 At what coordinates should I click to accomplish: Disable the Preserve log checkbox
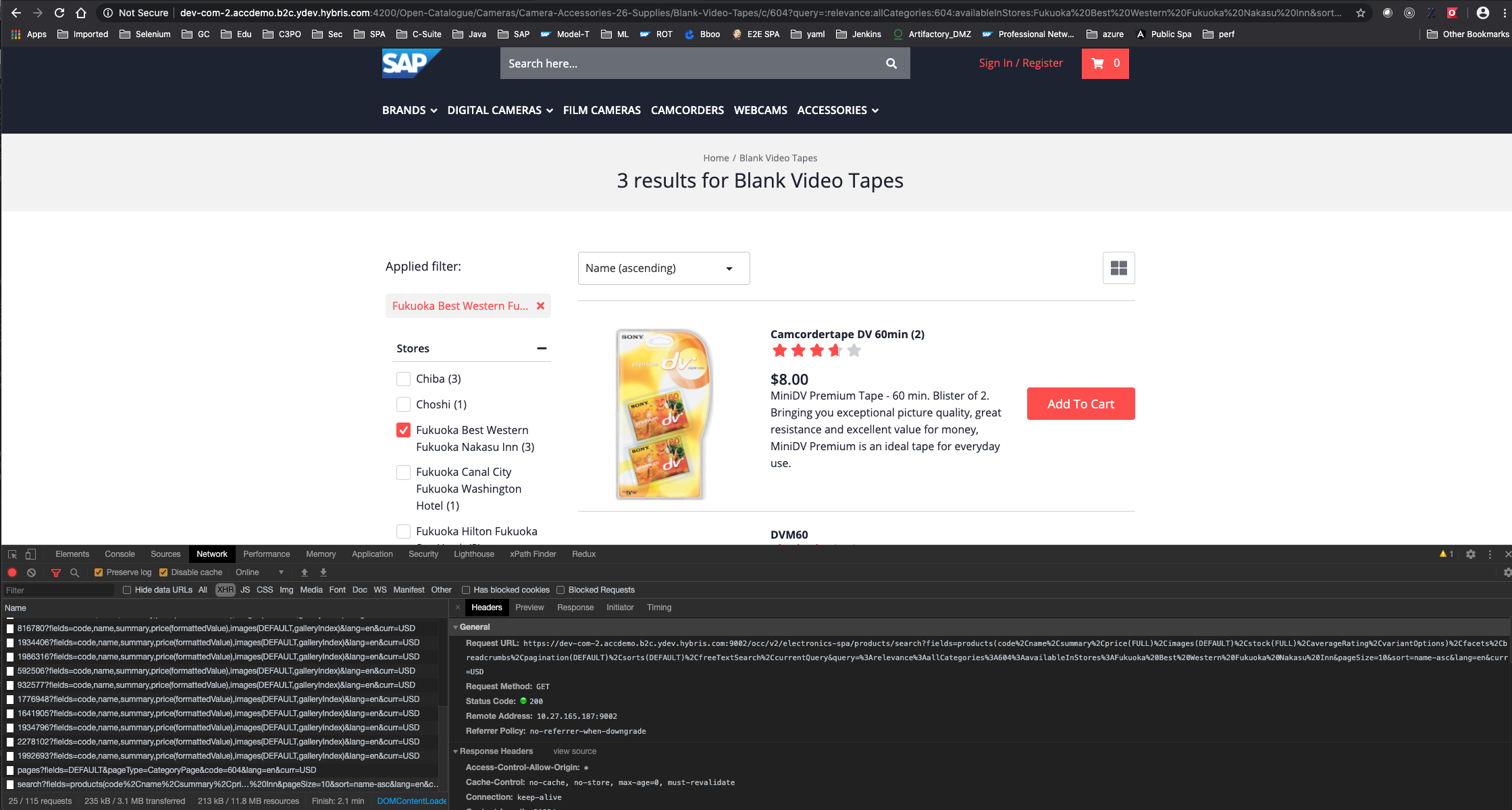[x=98, y=572]
